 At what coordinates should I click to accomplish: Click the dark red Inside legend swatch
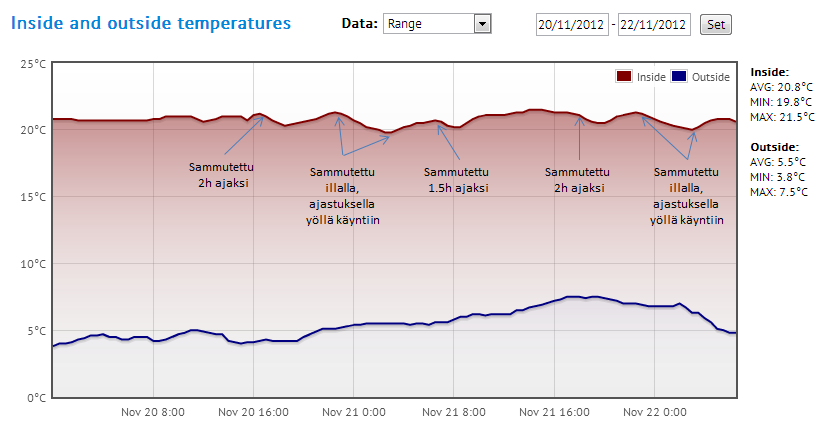pos(624,76)
